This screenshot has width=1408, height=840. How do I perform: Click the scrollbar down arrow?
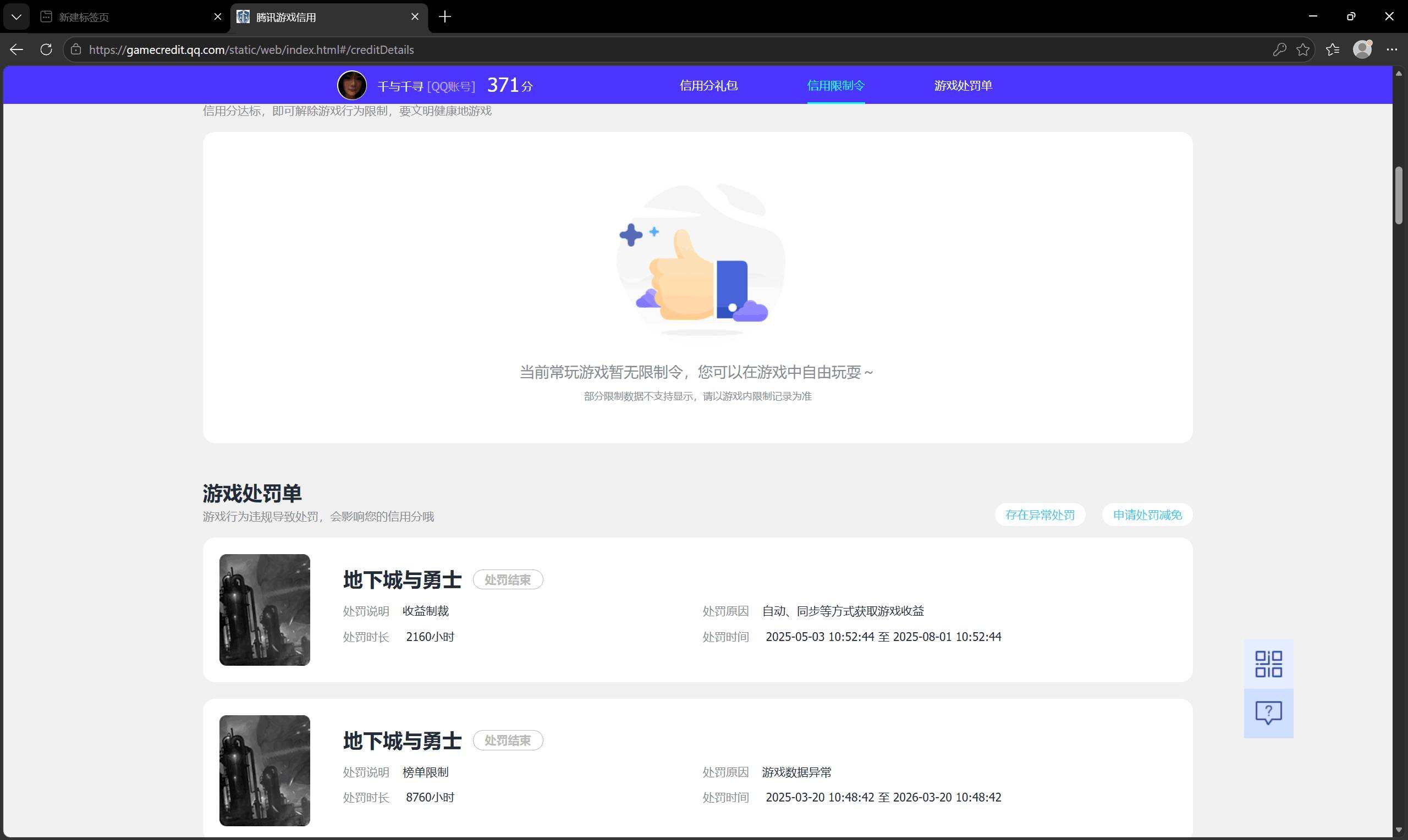[1399, 830]
